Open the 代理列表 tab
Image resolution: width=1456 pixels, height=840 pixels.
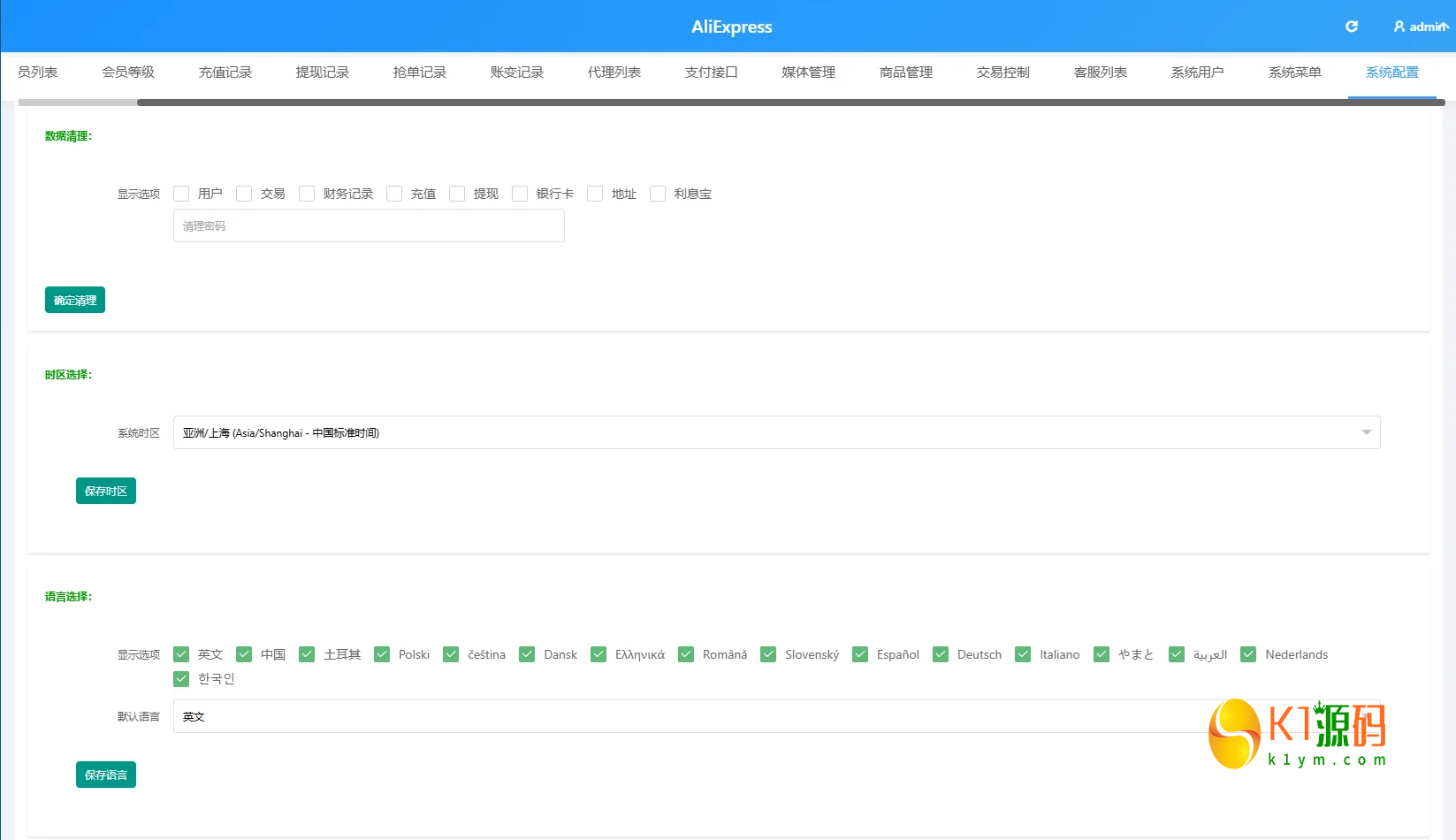click(614, 73)
